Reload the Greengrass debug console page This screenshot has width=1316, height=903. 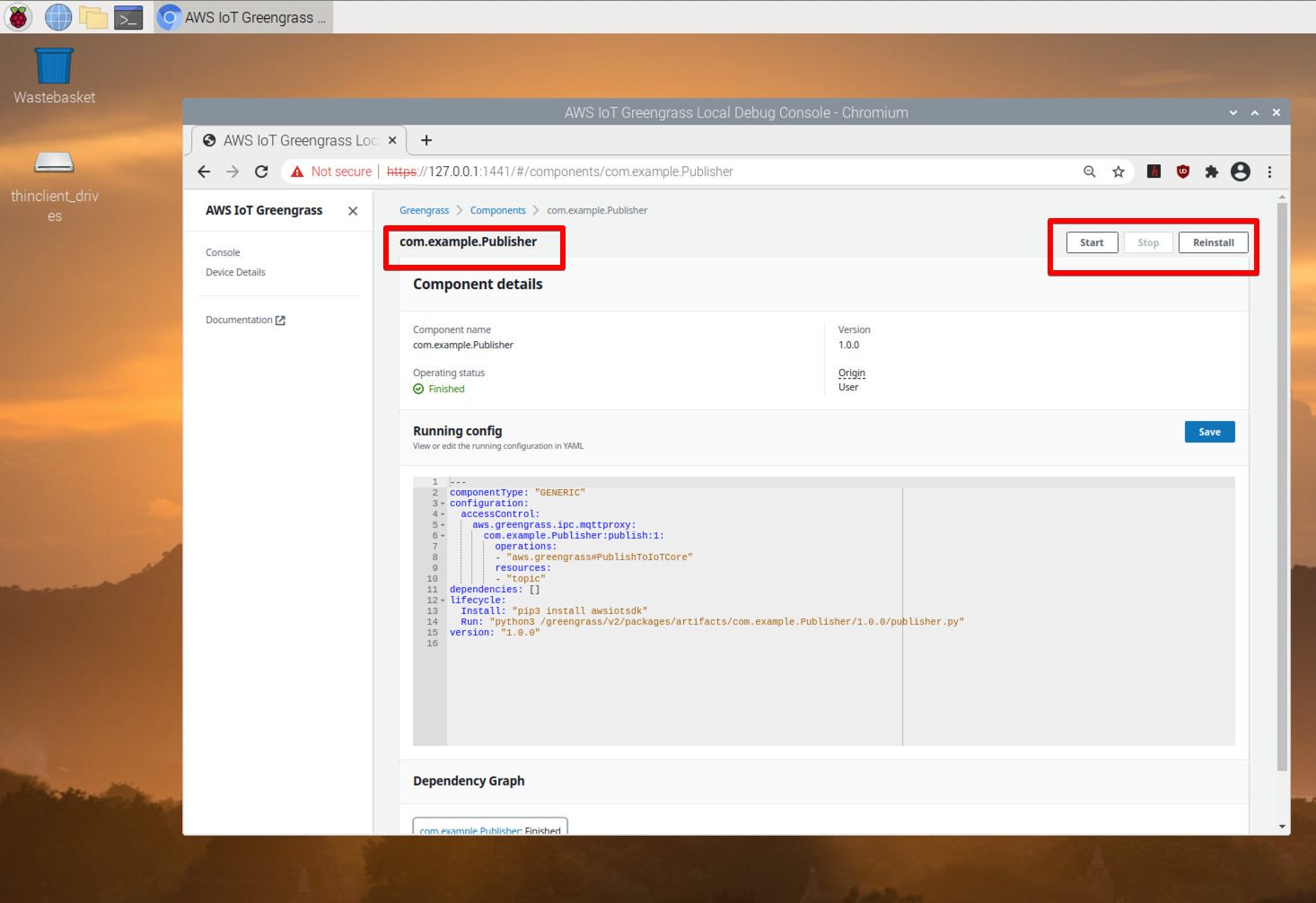pyautogui.click(x=261, y=171)
